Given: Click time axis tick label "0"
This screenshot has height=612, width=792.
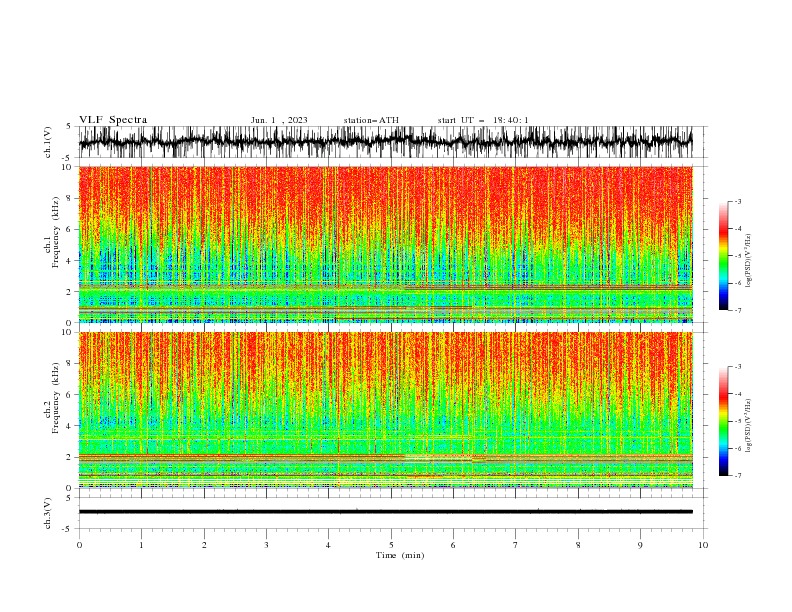Looking at the screenshot, I should click(79, 545).
